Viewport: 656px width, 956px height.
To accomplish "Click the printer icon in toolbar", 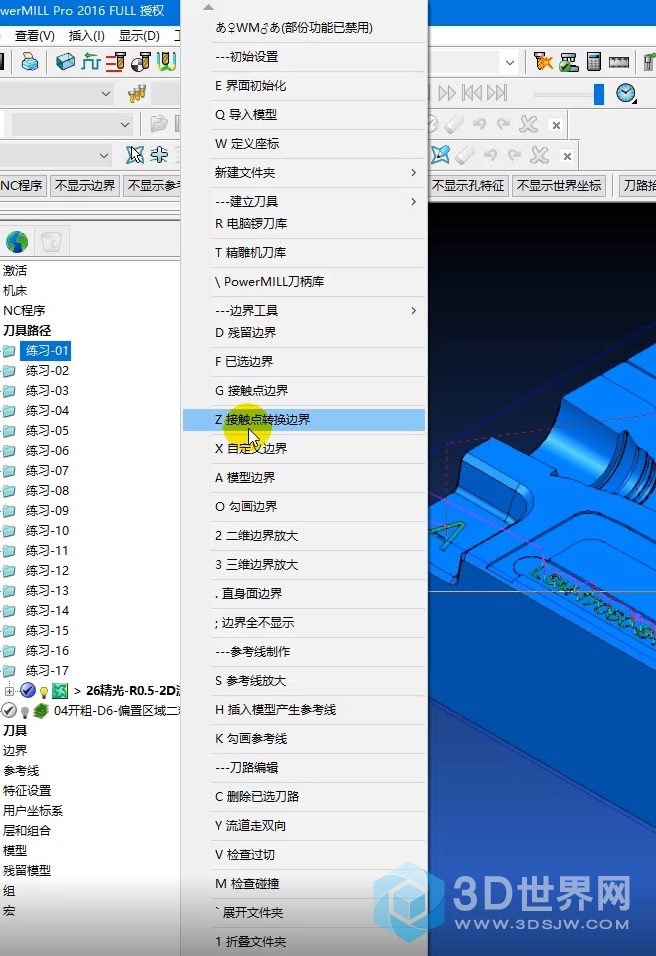I will coord(29,62).
